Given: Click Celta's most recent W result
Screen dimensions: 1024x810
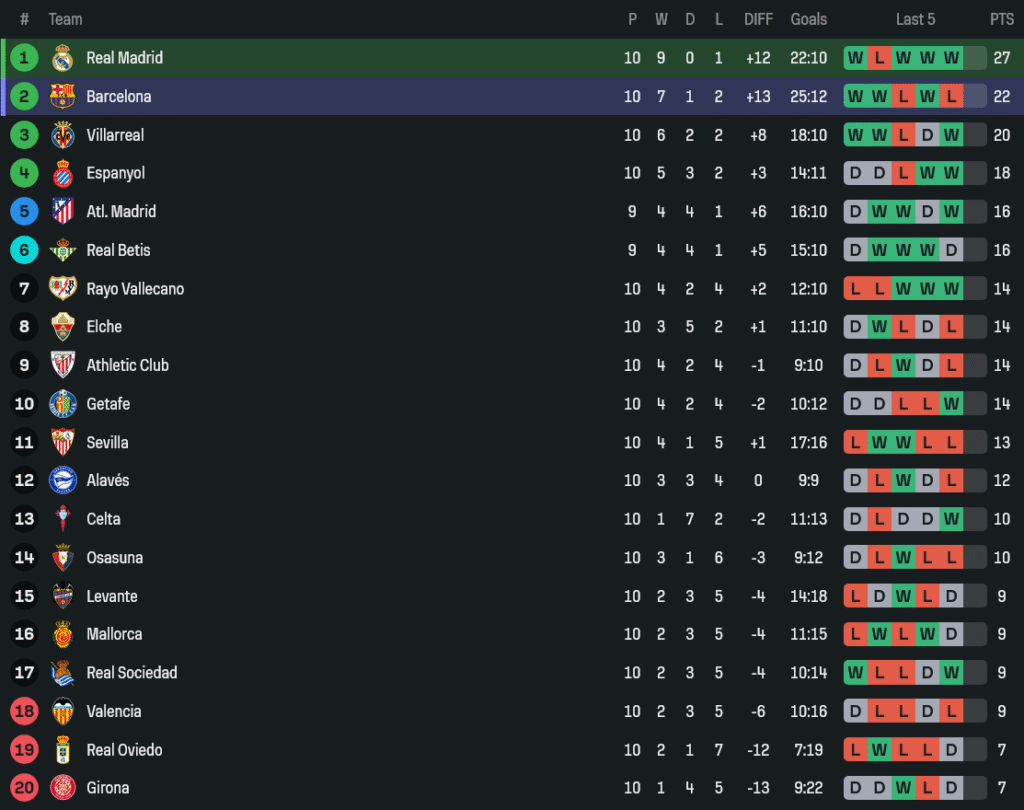Looking at the screenshot, I should (951, 519).
